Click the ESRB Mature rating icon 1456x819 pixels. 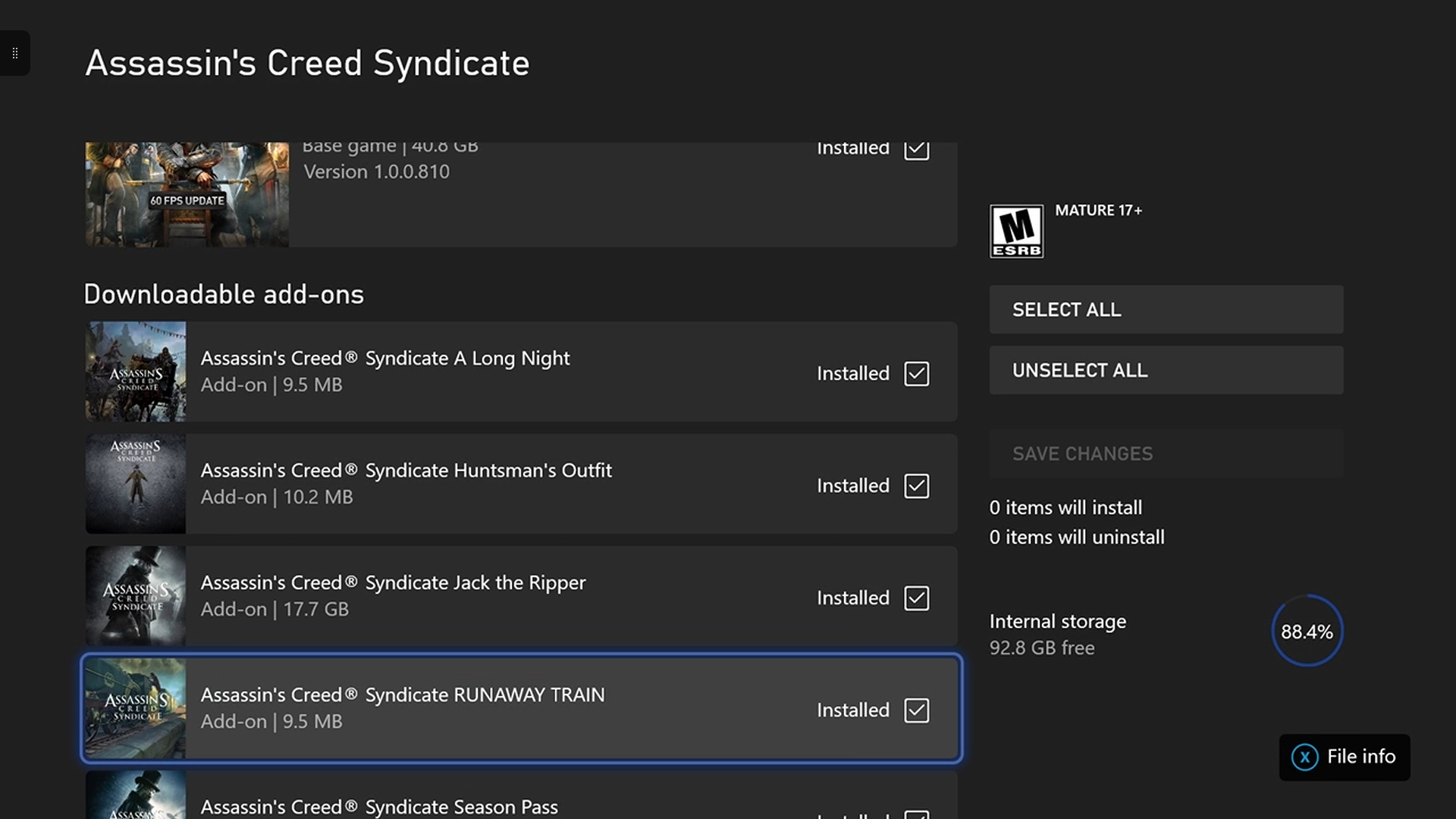click(1016, 231)
